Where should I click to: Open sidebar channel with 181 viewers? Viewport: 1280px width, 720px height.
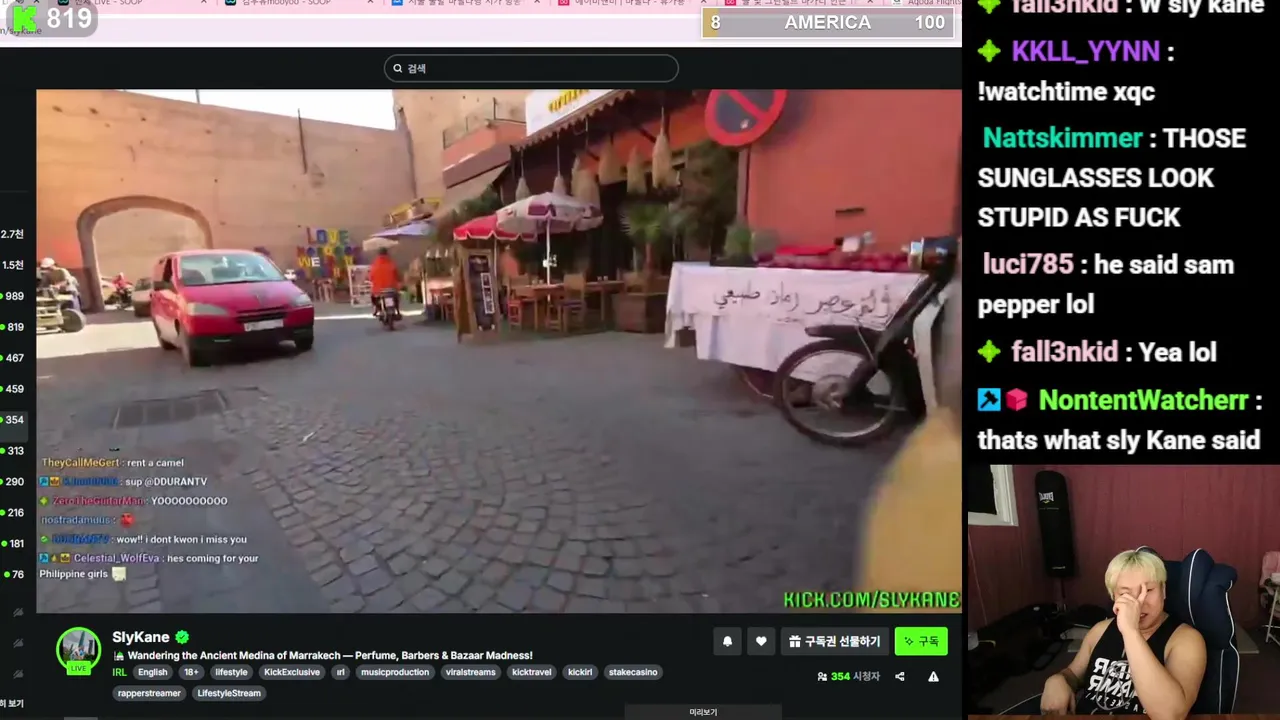pyautogui.click(x=12, y=543)
